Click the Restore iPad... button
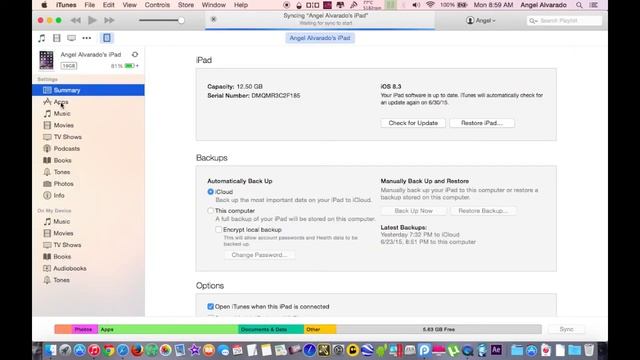The height and width of the screenshot is (360, 640). pos(482,123)
